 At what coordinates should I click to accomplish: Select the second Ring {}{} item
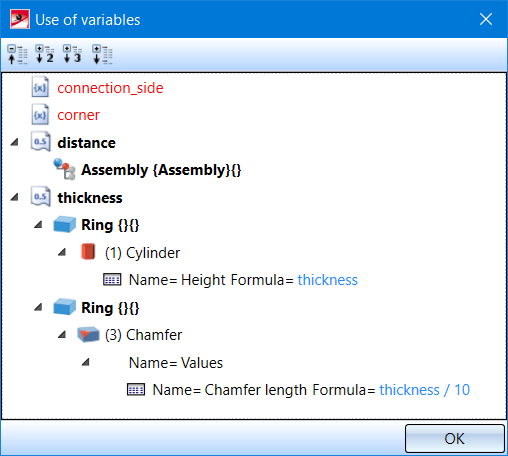[110, 308]
